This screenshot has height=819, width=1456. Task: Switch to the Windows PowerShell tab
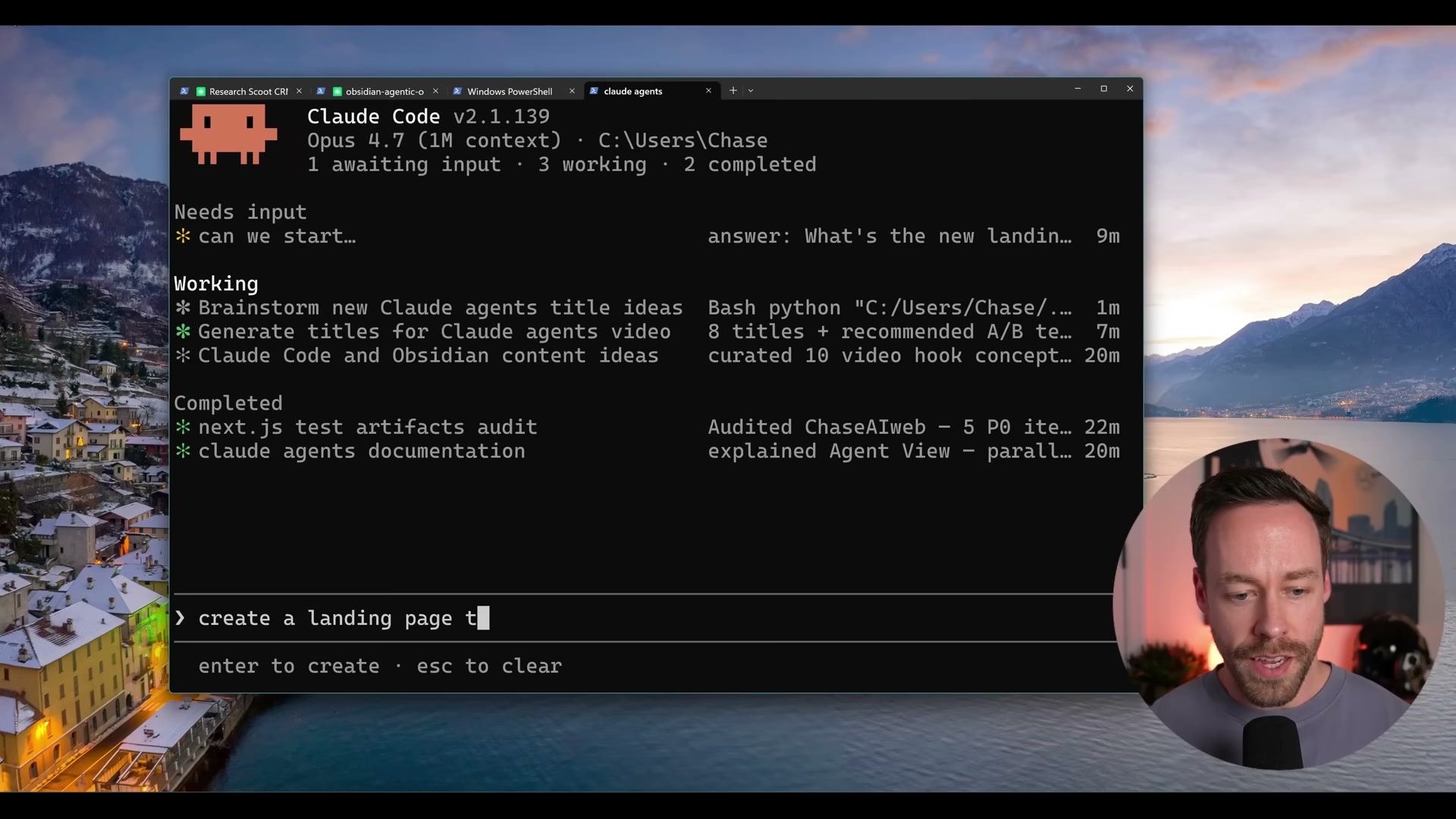pos(514,91)
